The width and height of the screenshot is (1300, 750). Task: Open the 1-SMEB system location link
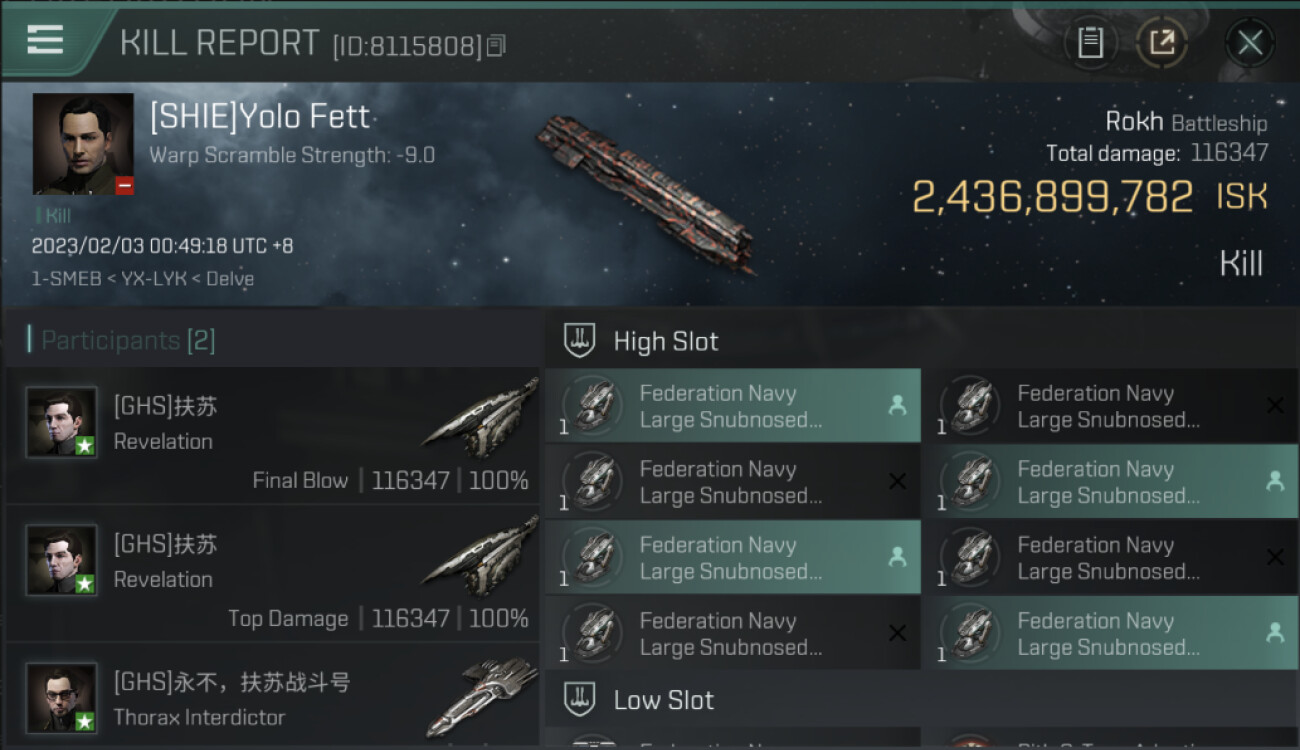[64, 279]
